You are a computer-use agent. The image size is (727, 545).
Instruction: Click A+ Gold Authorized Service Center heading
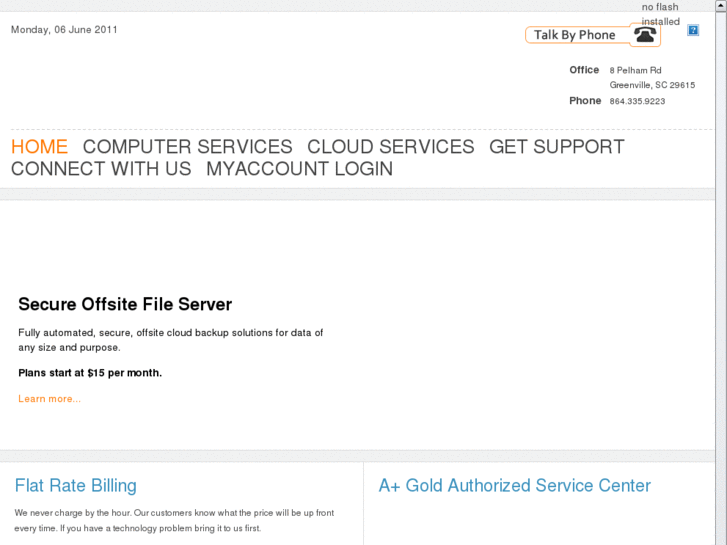514,486
